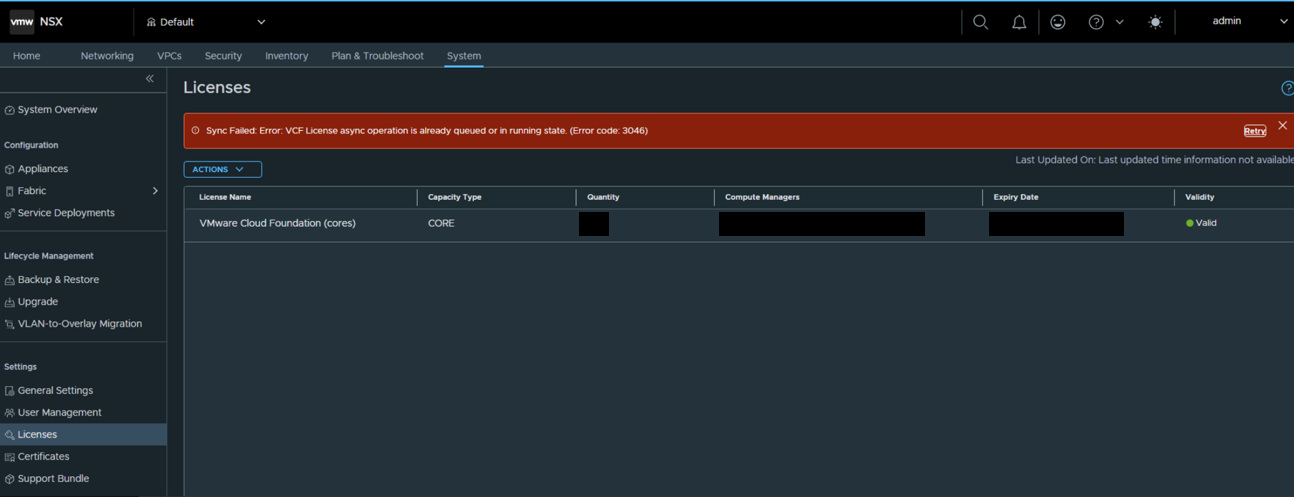Screen dimensions: 1294x497
Task: Switch to the Networking tab
Action: 107,56
